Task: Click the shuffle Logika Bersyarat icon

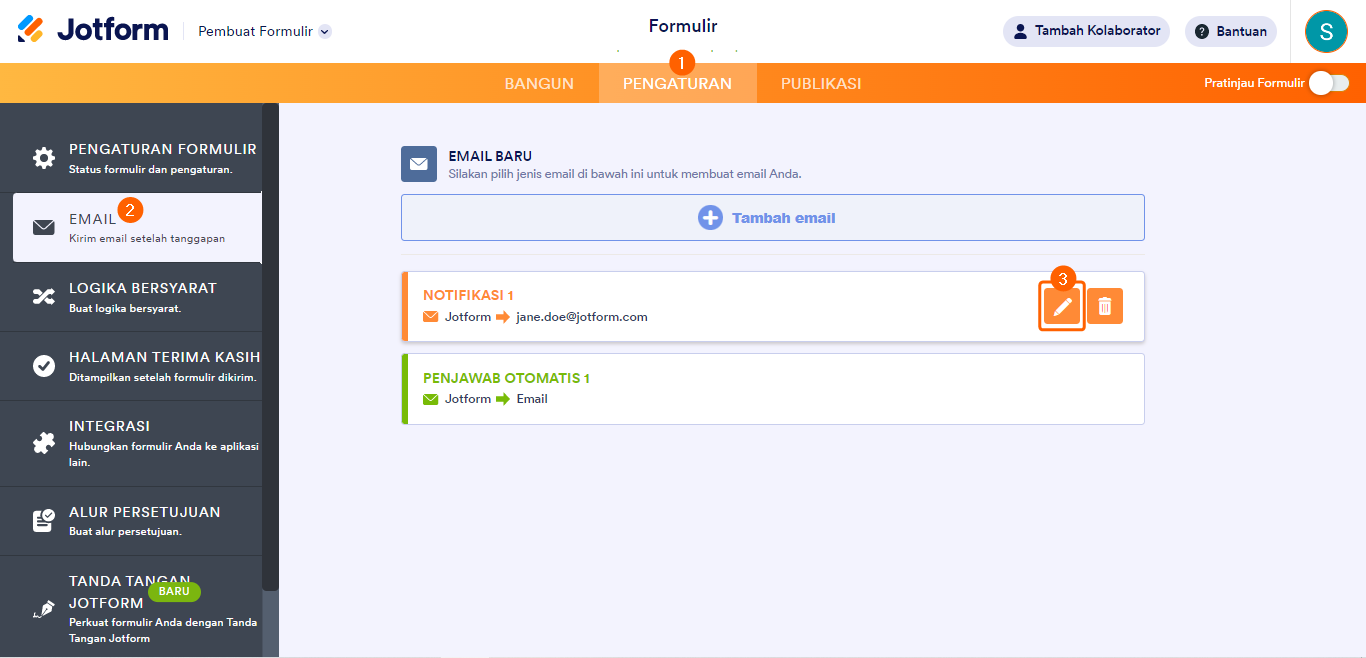Action: click(x=44, y=296)
